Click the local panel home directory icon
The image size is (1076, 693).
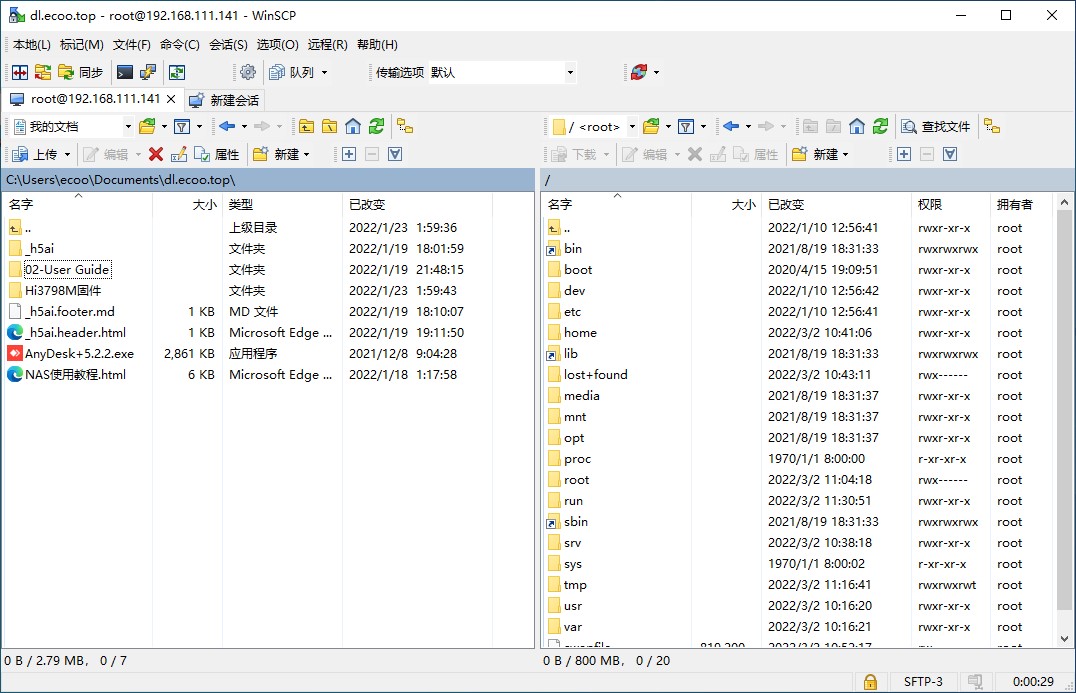(353, 126)
